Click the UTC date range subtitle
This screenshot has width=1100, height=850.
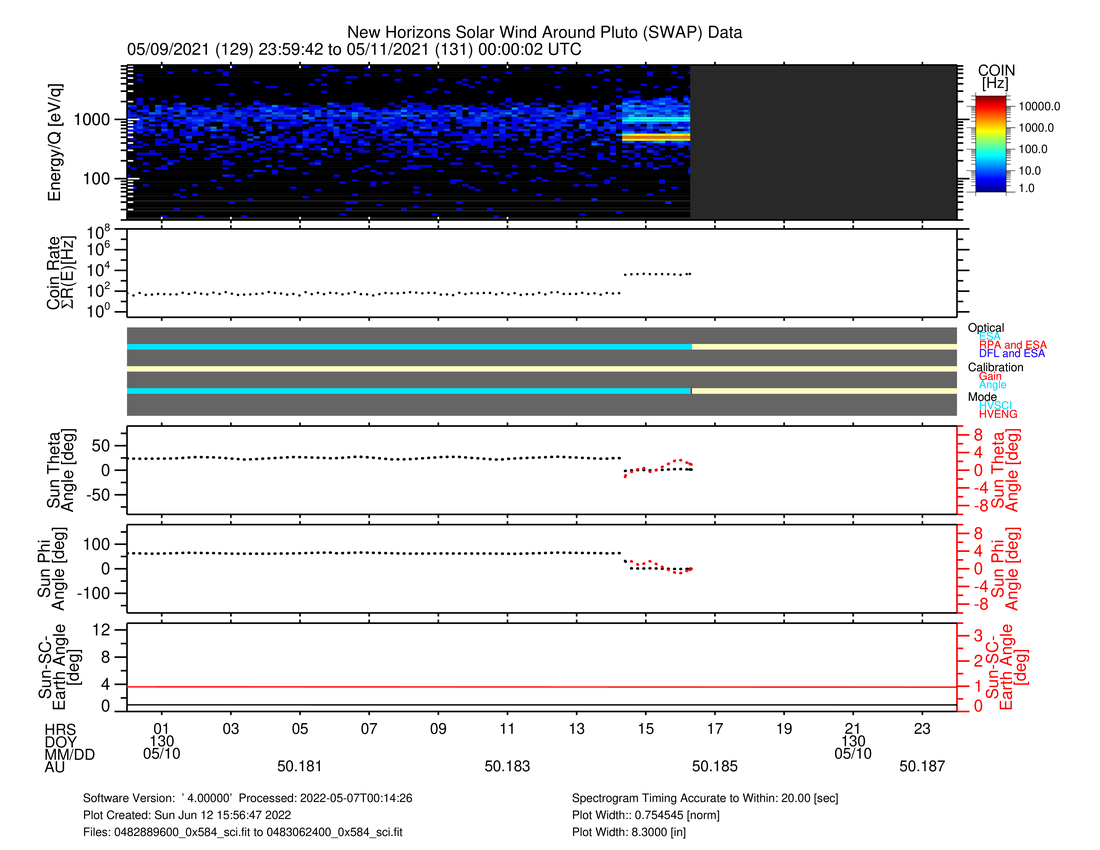(x=355, y=50)
